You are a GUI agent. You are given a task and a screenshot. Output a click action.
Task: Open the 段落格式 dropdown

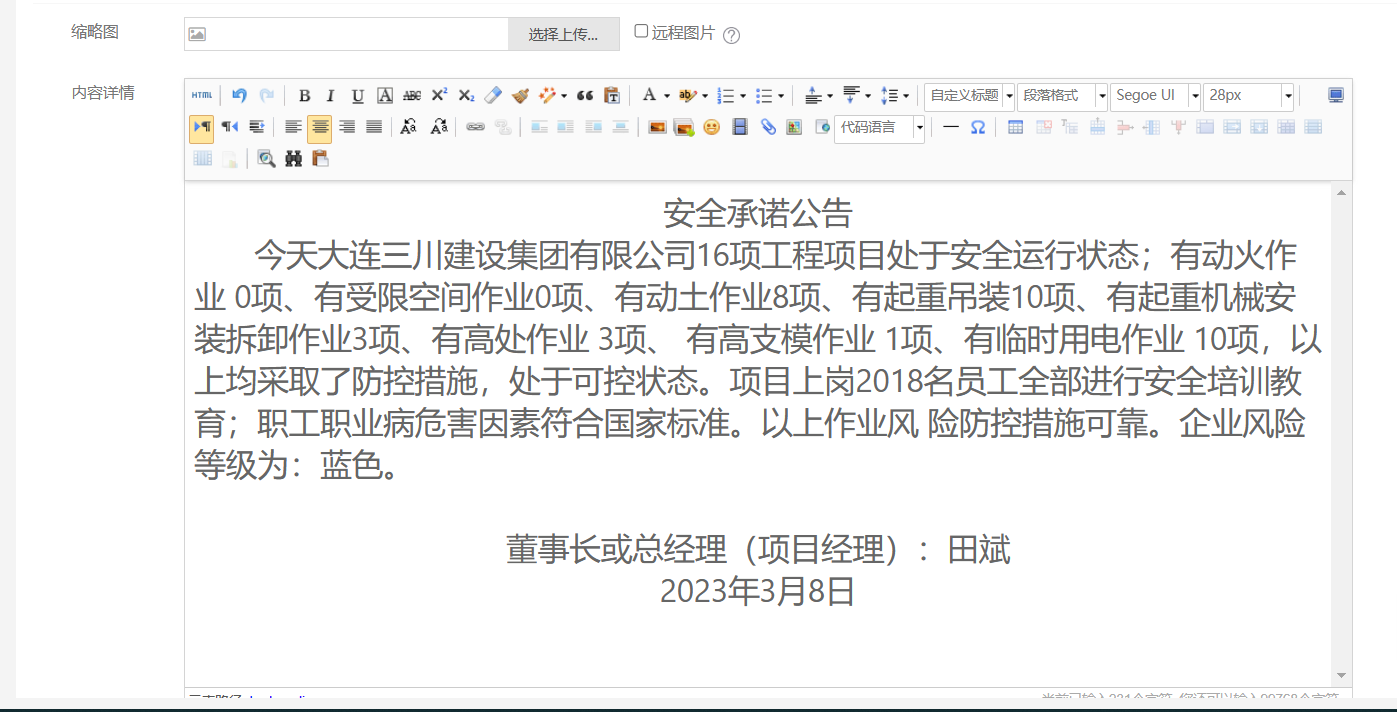1062,96
